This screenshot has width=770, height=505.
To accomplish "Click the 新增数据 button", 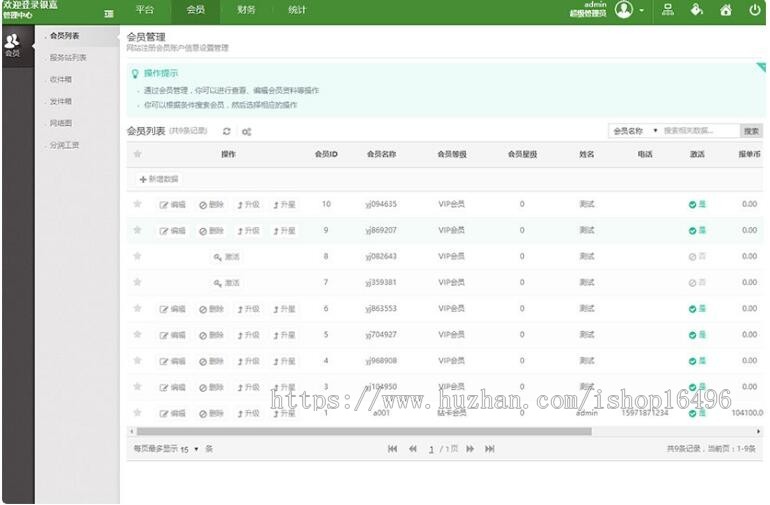I will (x=159, y=179).
